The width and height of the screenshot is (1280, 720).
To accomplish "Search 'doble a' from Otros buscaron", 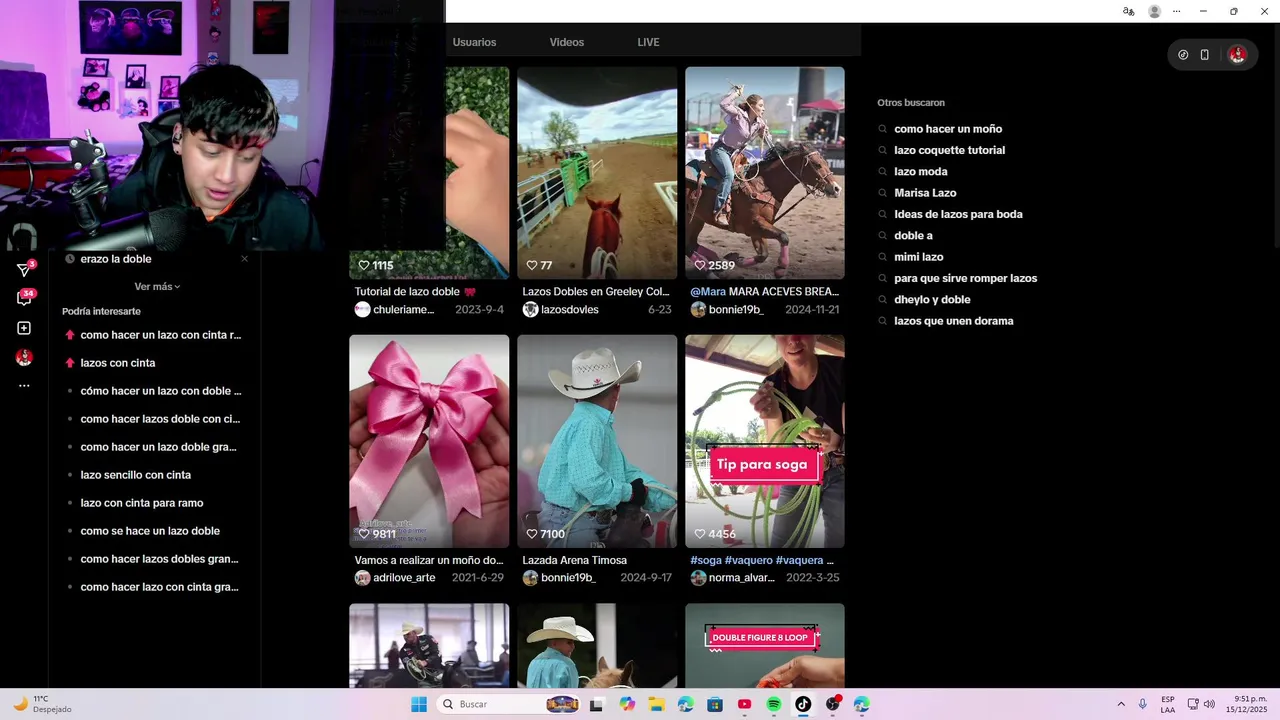I will pos(913,236).
